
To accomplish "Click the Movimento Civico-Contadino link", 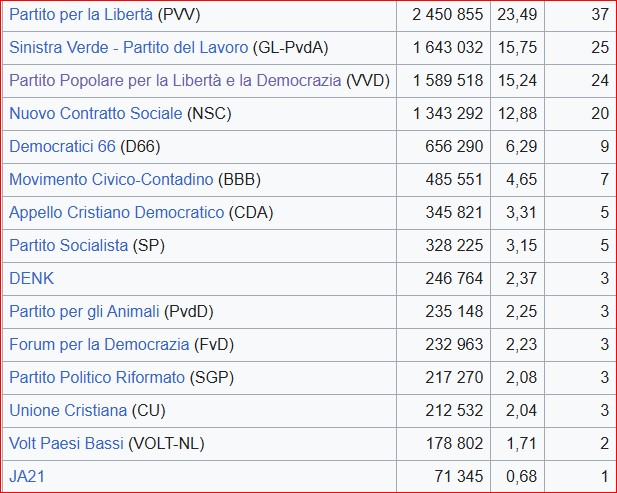I will [111, 180].
